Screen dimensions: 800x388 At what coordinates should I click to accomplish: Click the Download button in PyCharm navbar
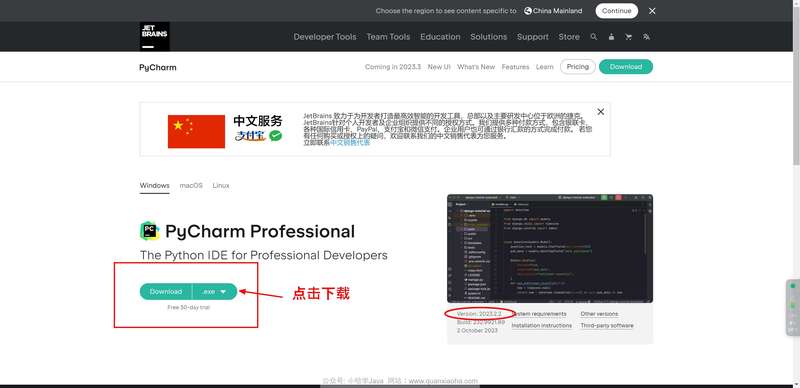(x=626, y=67)
